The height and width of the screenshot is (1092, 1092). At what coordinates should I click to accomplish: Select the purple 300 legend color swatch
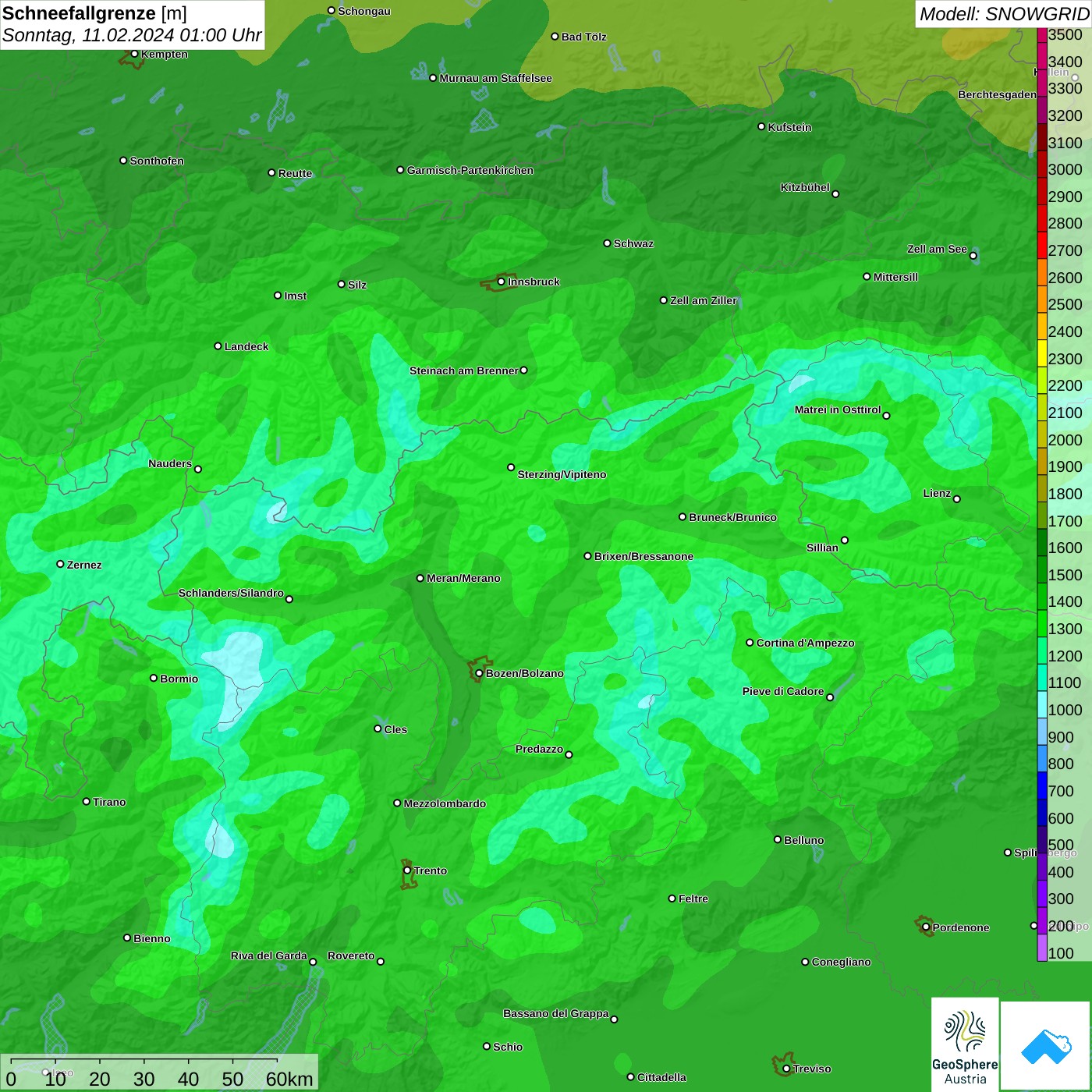[x=1042, y=894]
